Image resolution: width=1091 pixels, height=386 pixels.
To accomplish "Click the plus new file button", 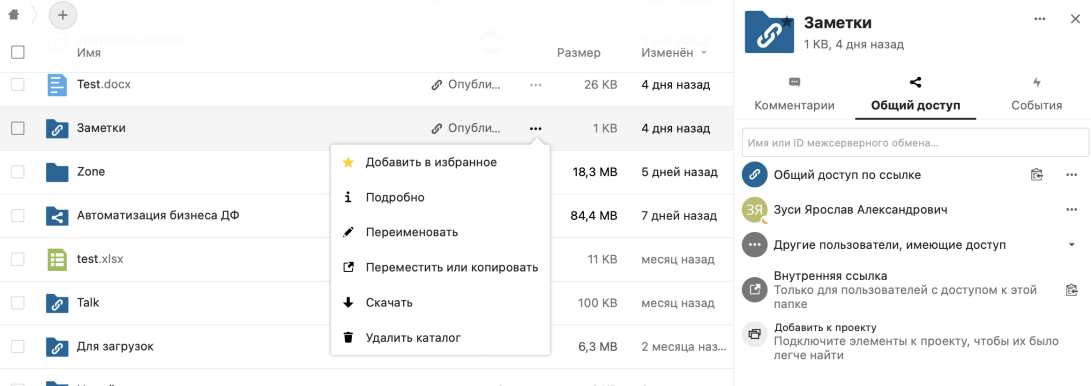I will point(63,15).
